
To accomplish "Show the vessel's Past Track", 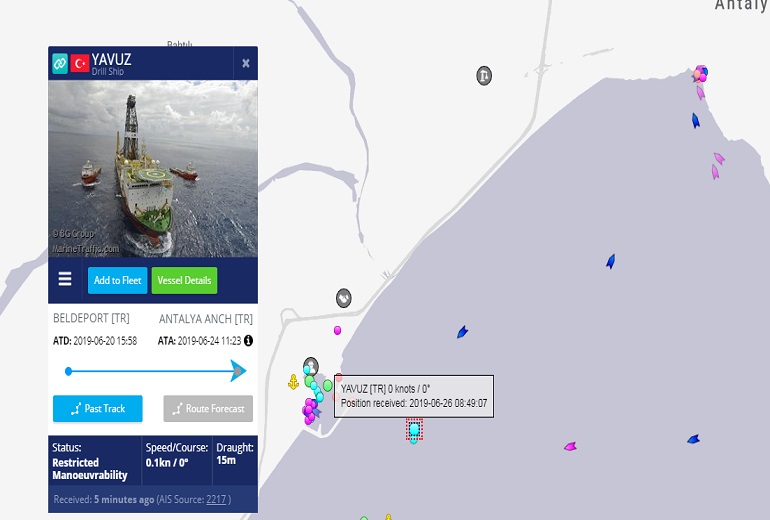I will [x=98, y=409].
